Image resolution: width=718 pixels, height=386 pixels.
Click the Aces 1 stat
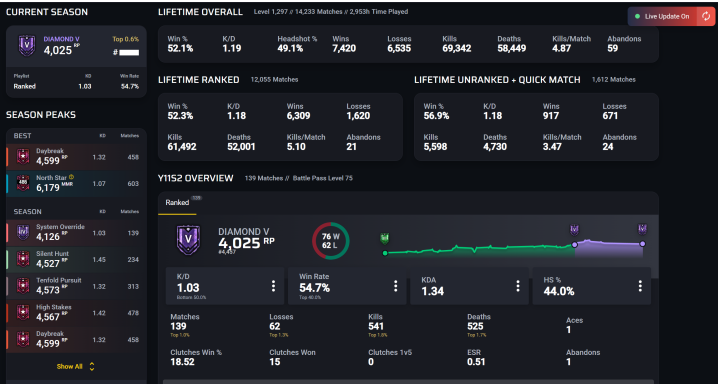(x=574, y=325)
